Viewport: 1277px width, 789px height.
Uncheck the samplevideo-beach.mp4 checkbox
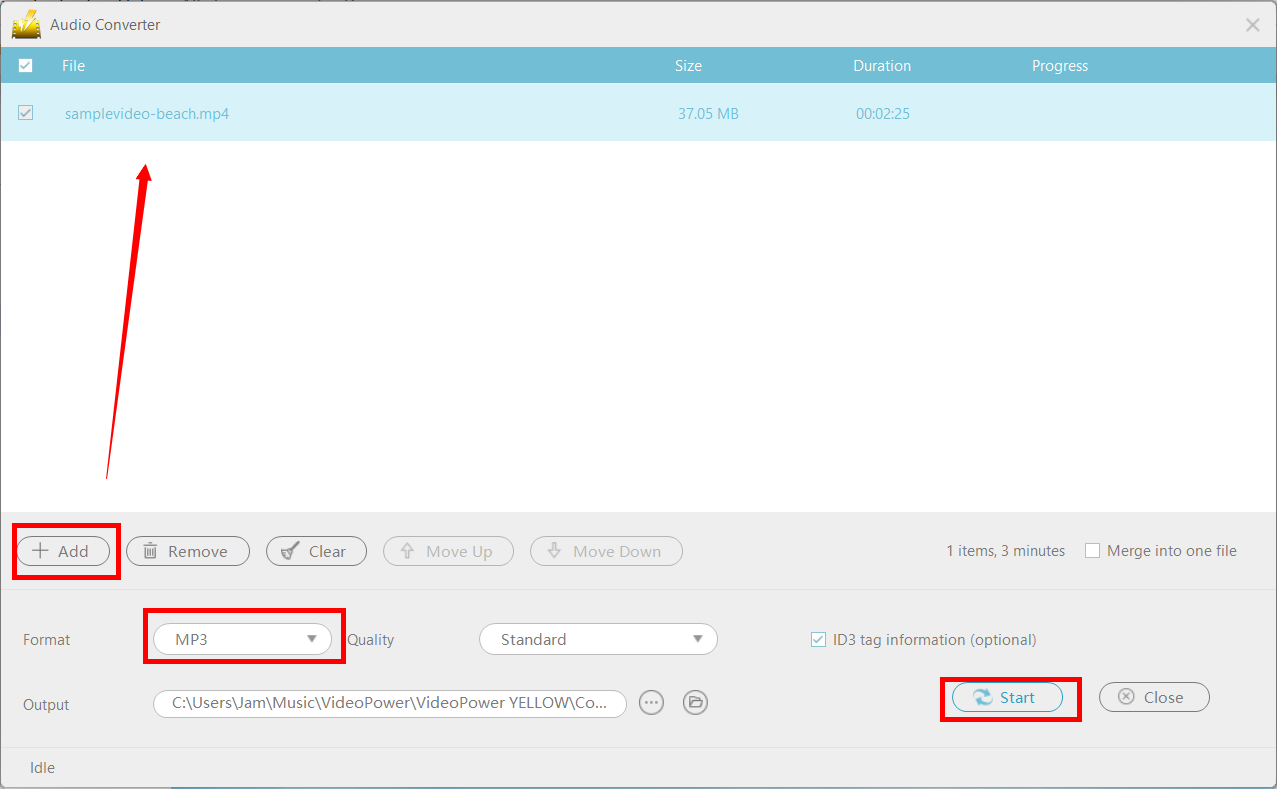point(26,113)
